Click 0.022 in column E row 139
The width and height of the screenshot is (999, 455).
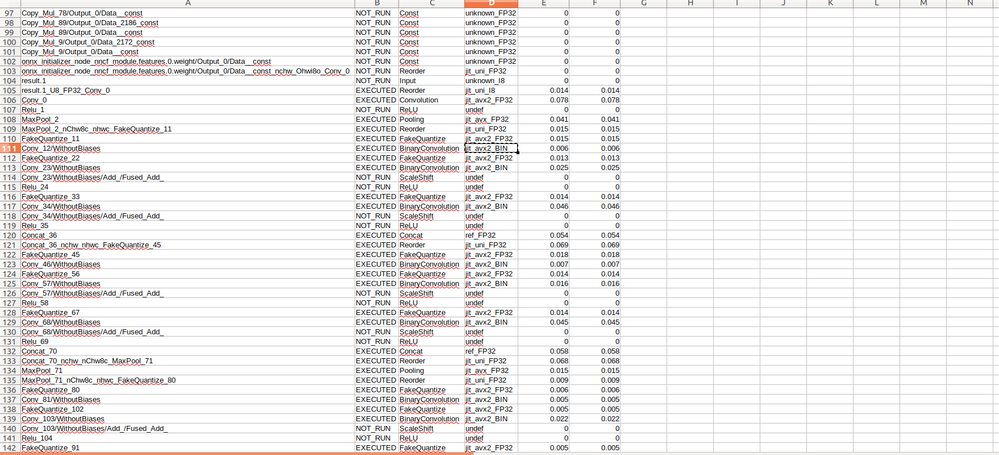click(x=543, y=419)
